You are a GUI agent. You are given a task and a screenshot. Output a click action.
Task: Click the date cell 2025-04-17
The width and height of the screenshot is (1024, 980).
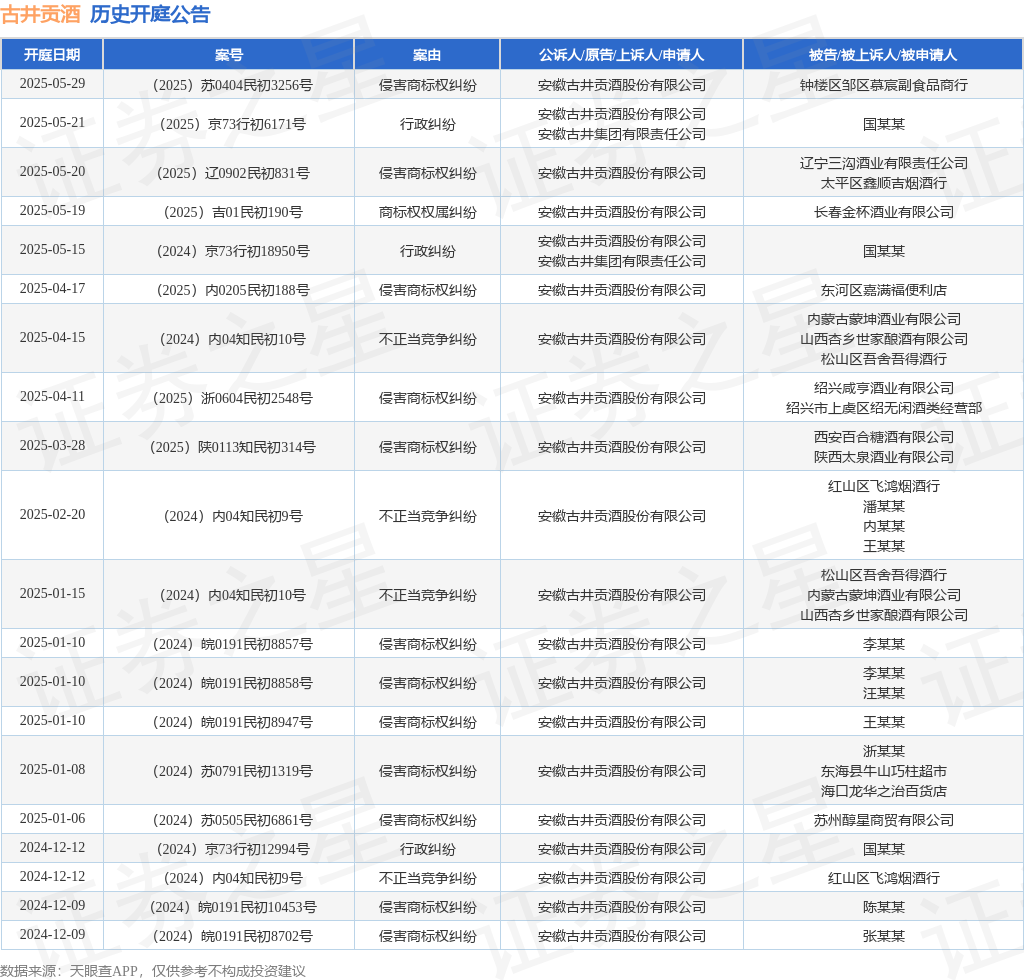click(52, 289)
